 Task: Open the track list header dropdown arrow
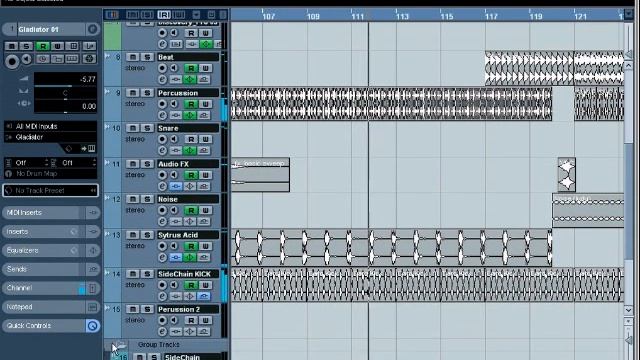click(x=196, y=15)
